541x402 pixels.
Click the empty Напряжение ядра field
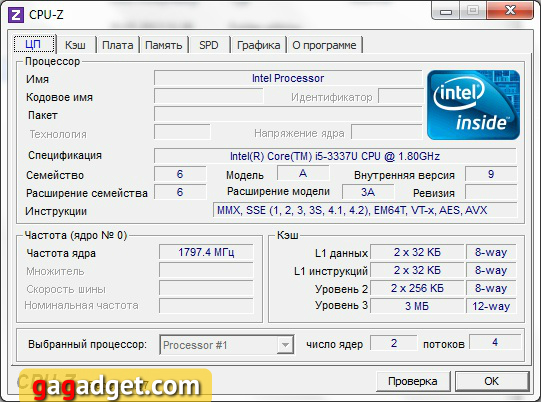(x=386, y=132)
